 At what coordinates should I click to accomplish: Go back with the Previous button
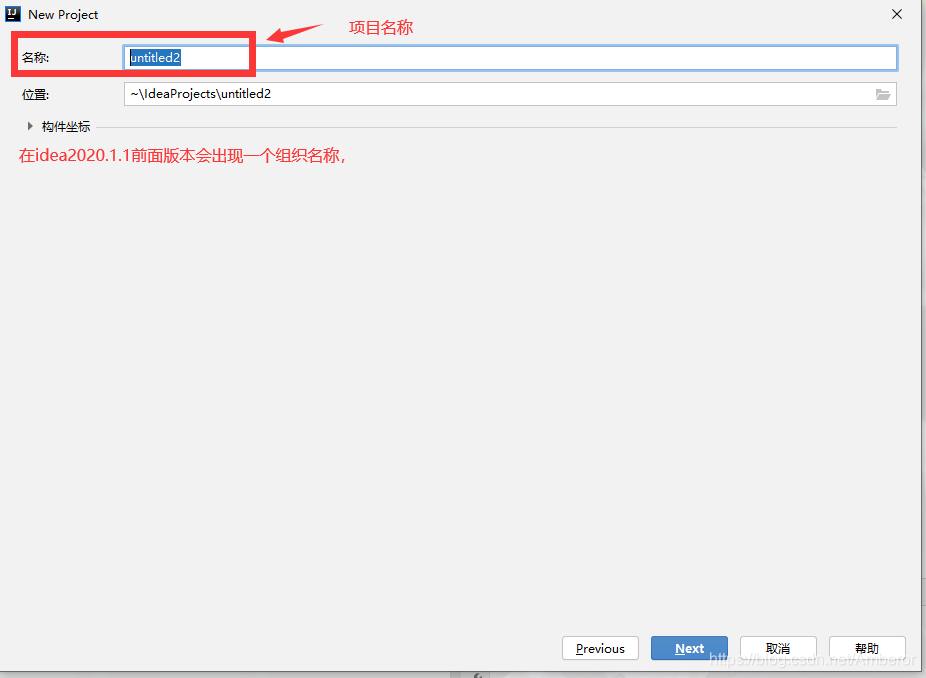point(600,648)
